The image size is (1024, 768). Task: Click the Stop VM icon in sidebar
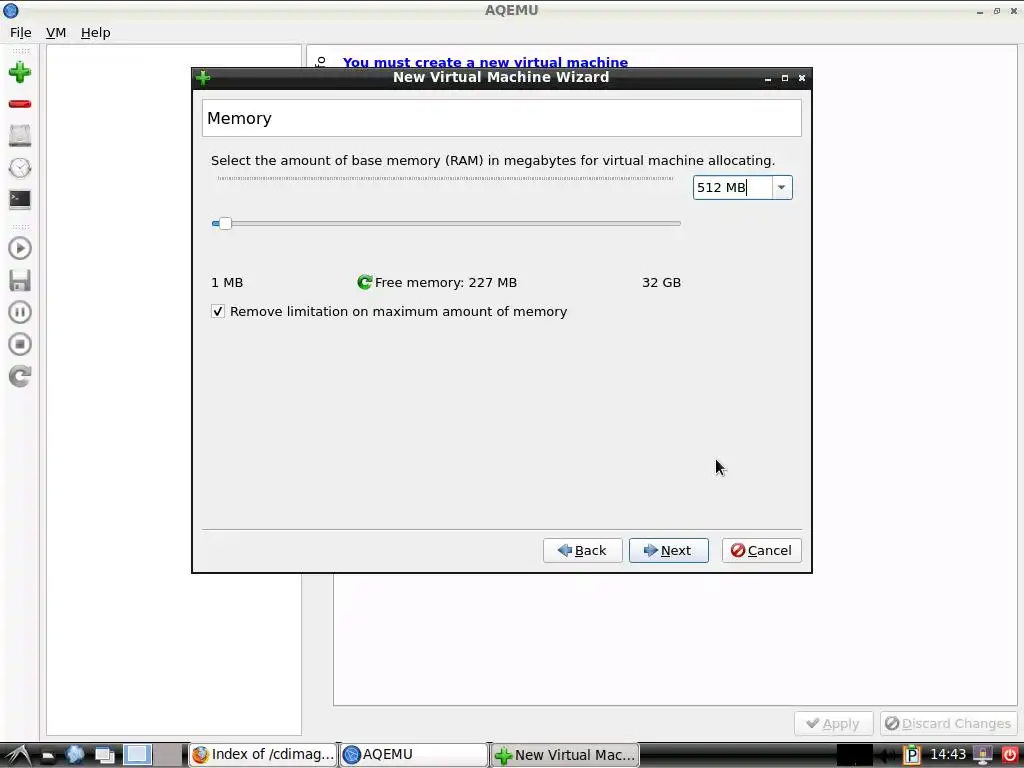tap(20, 344)
